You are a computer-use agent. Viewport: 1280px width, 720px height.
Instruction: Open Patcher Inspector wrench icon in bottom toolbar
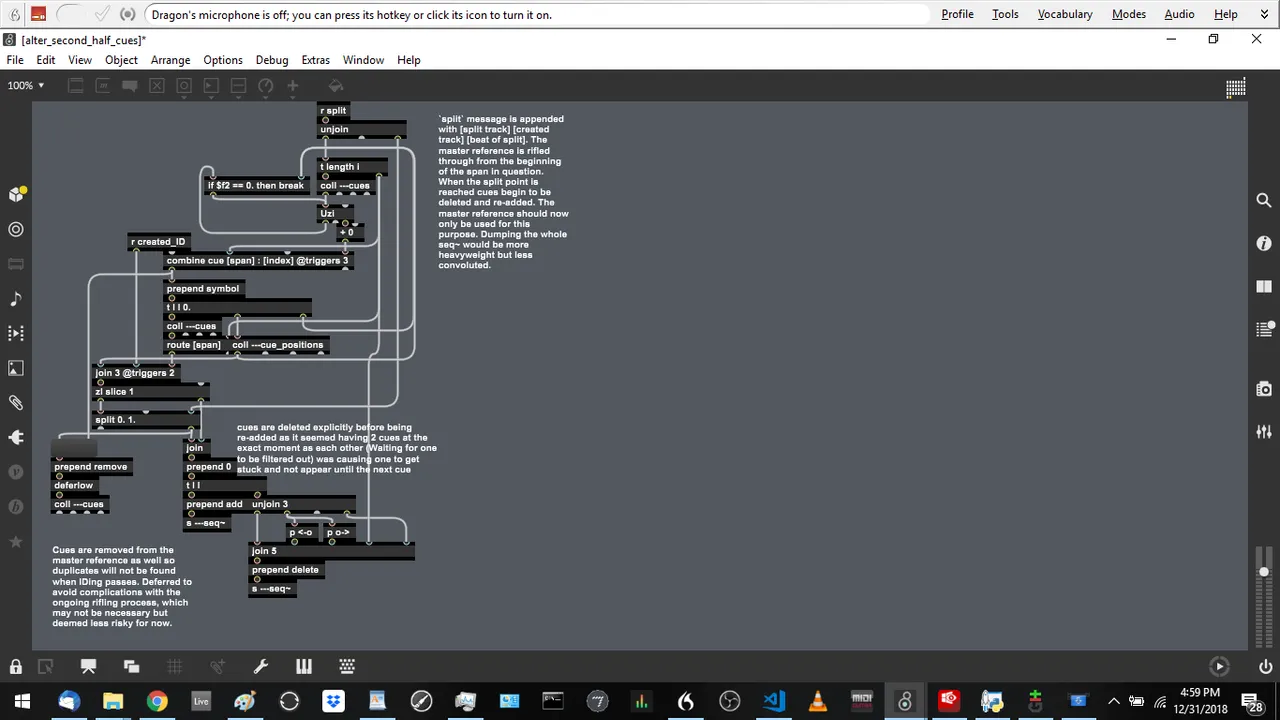(x=261, y=667)
